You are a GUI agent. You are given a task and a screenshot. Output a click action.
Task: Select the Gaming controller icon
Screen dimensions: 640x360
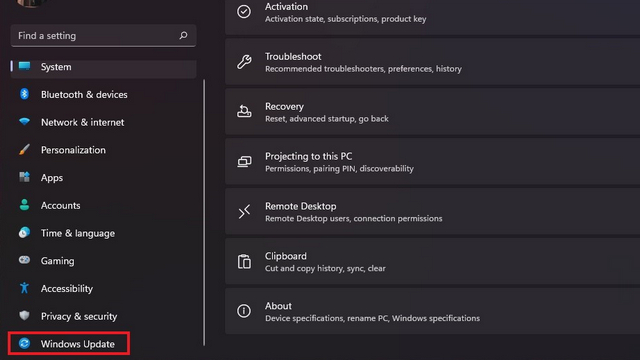pos(24,260)
